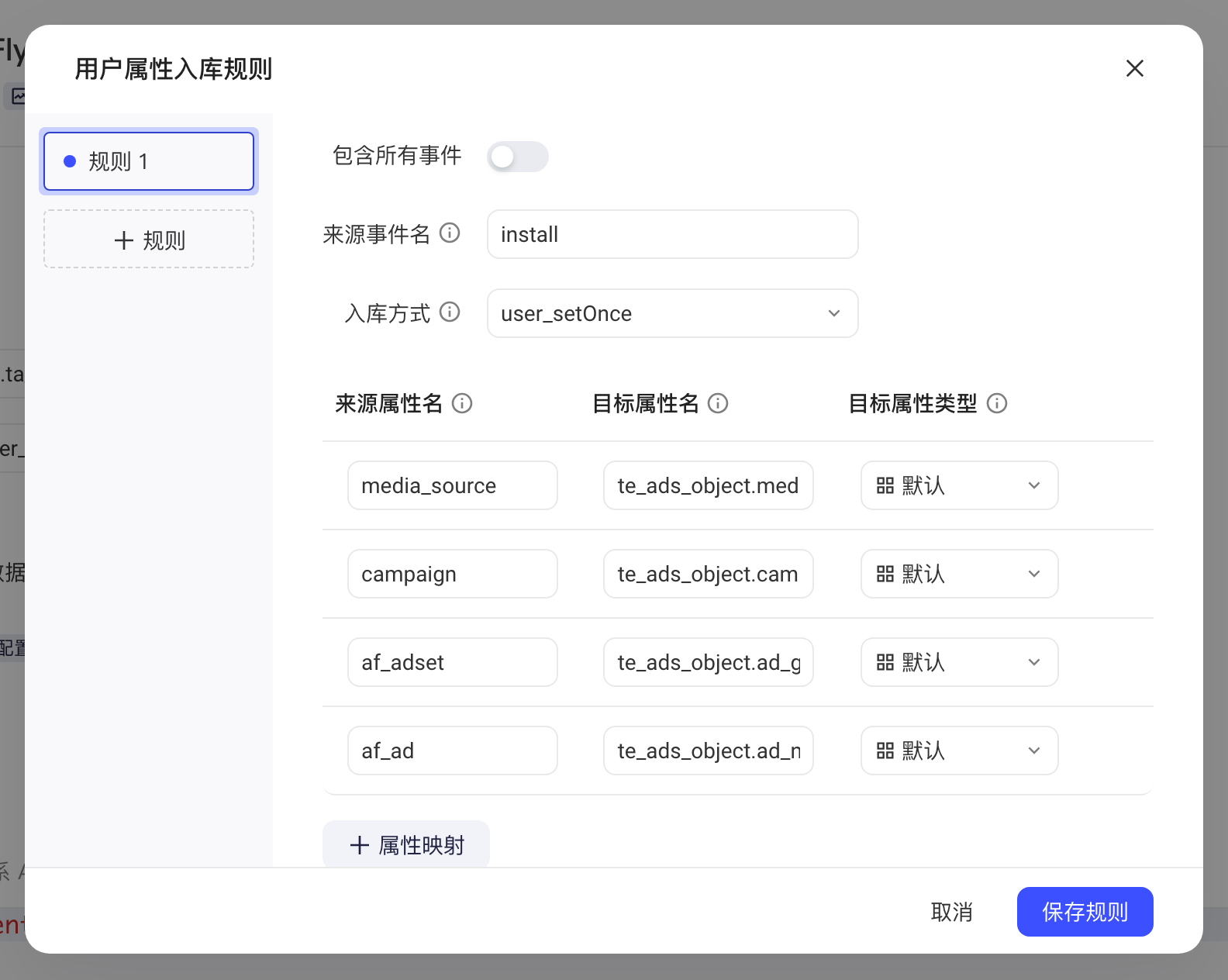Close the 用户属性入库规则 dialog
This screenshot has width=1228, height=980.
(x=1135, y=68)
